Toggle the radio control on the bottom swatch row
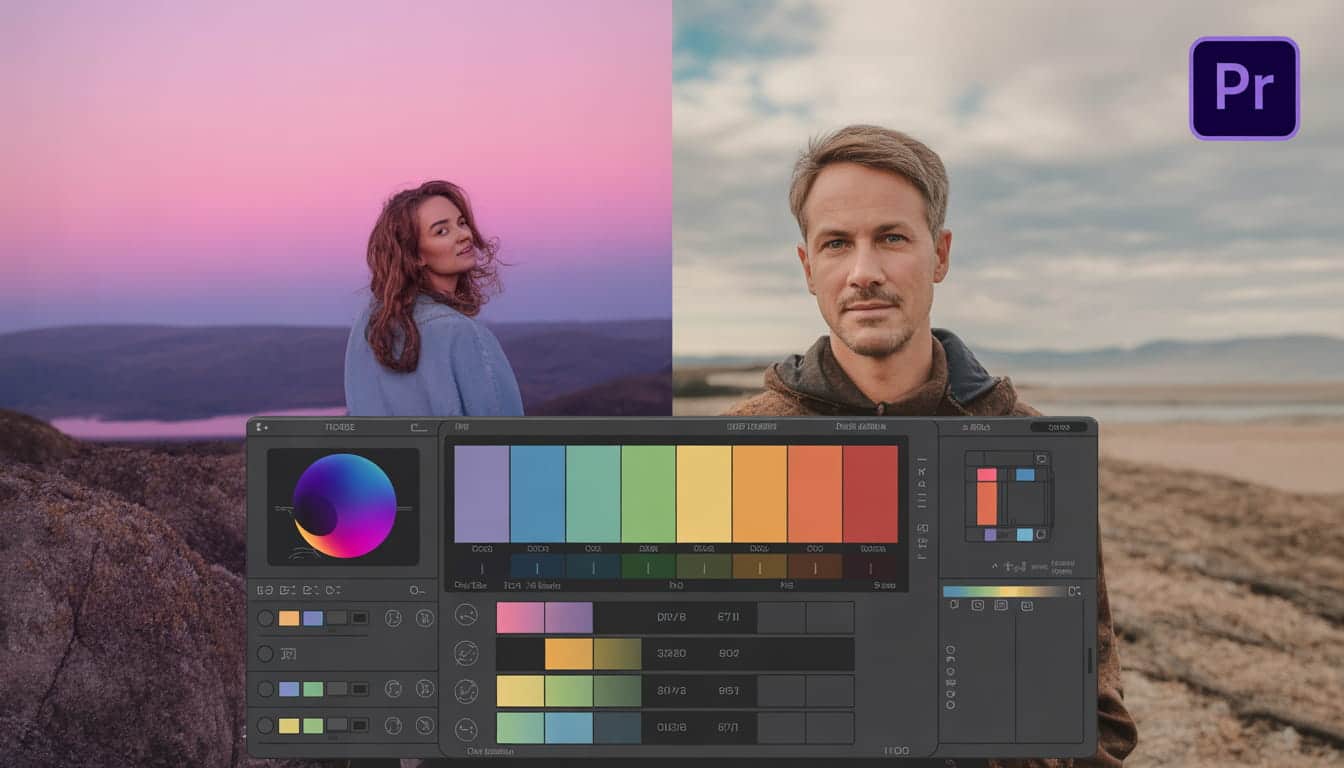 (265, 724)
